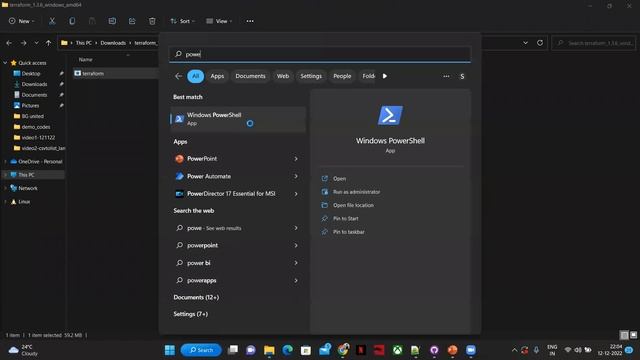640x360 pixels.
Task: Expand the power bi web suggestion arrow
Action: click(x=296, y=263)
